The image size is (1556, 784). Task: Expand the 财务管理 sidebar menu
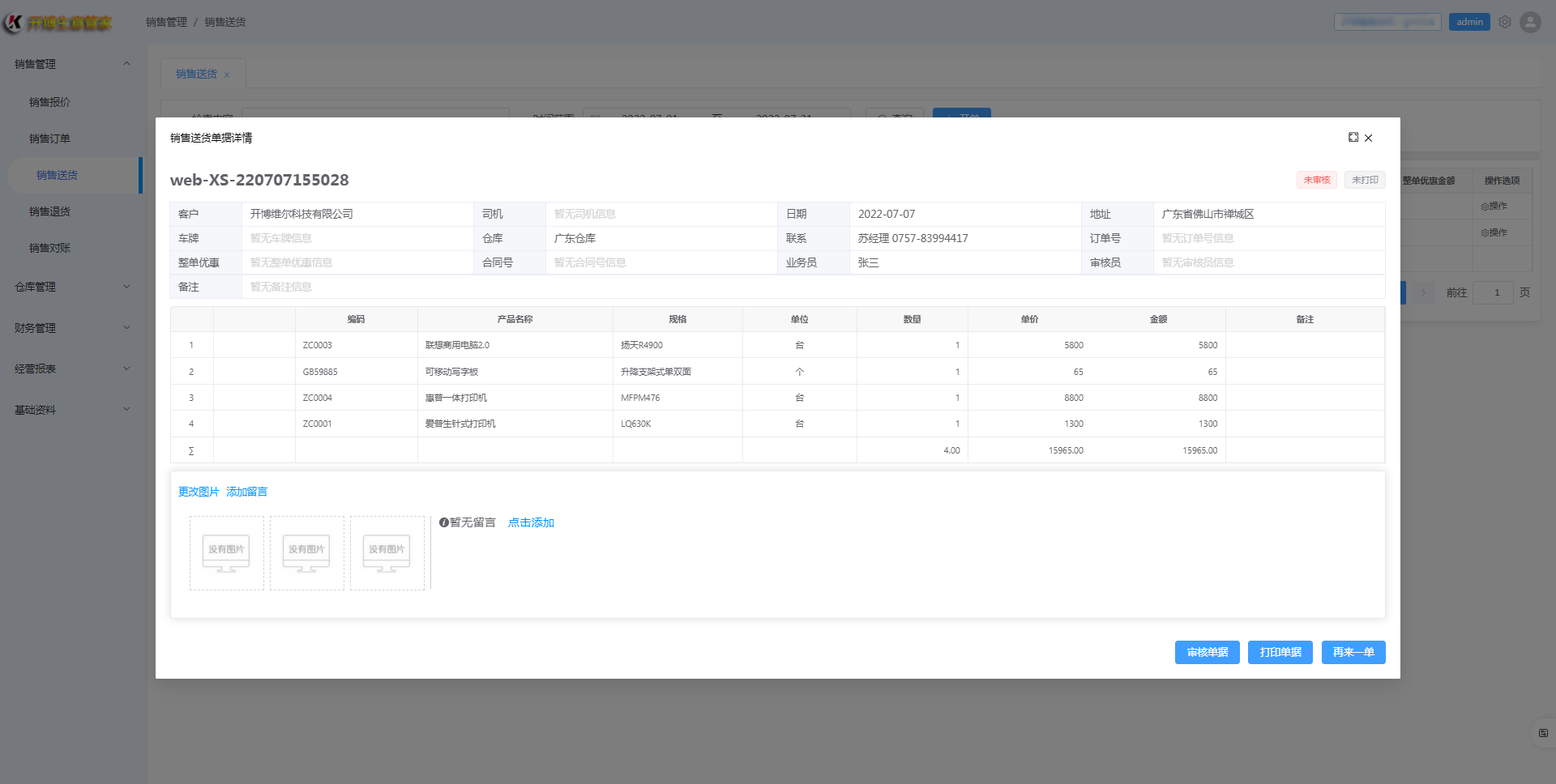point(72,328)
